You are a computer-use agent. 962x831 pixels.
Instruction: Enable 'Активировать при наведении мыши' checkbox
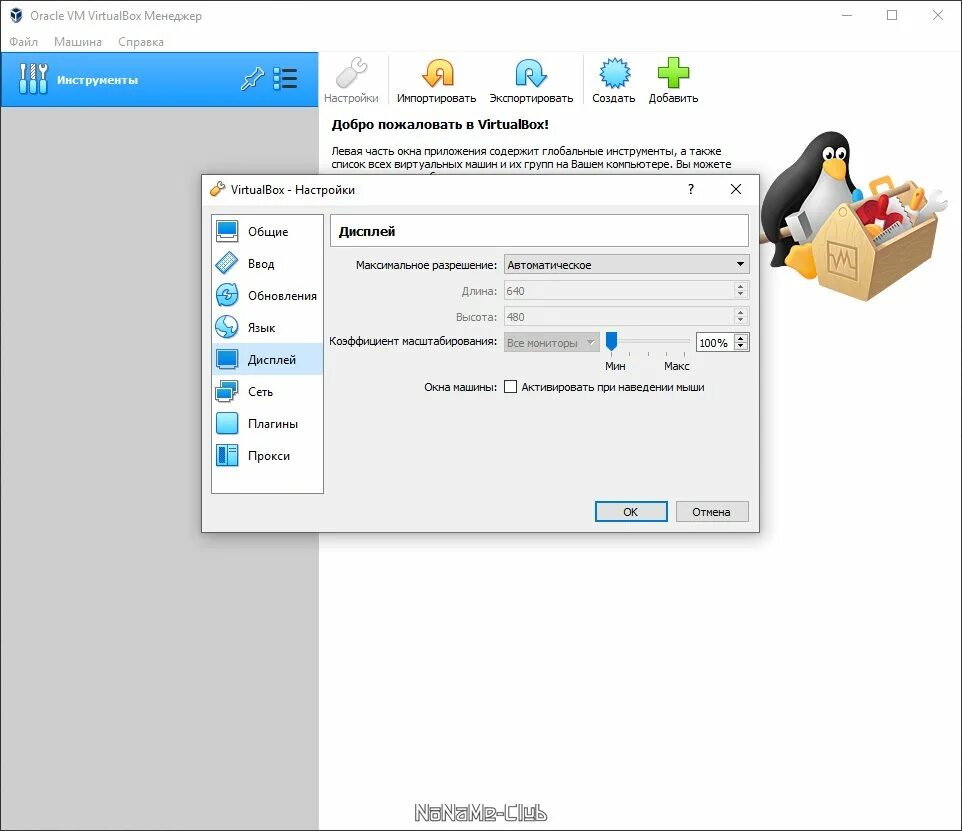(x=510, y=387)
